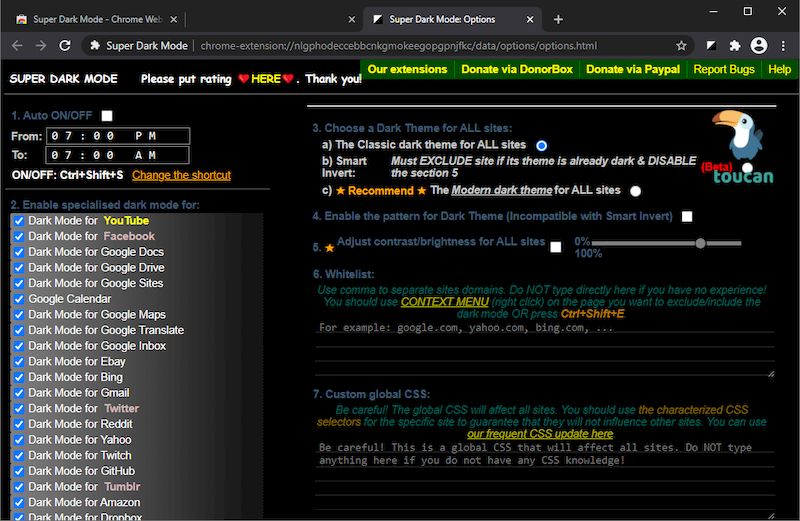Screen dimensions: 800x521
Task: Disable Dark Mode for Reddit
Action: click(x=19, y=425)
